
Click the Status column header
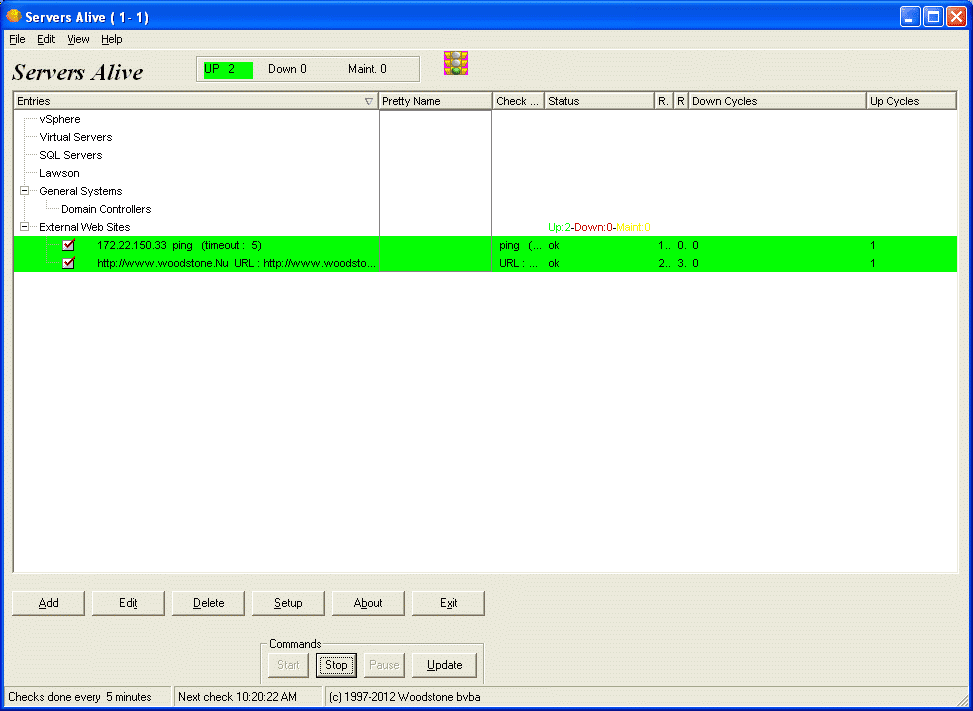click(599, 101)
